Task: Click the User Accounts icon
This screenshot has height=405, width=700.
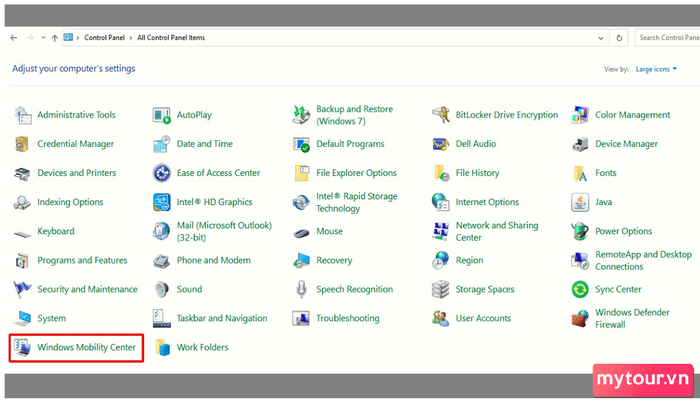Action: (x=441, y=318)
